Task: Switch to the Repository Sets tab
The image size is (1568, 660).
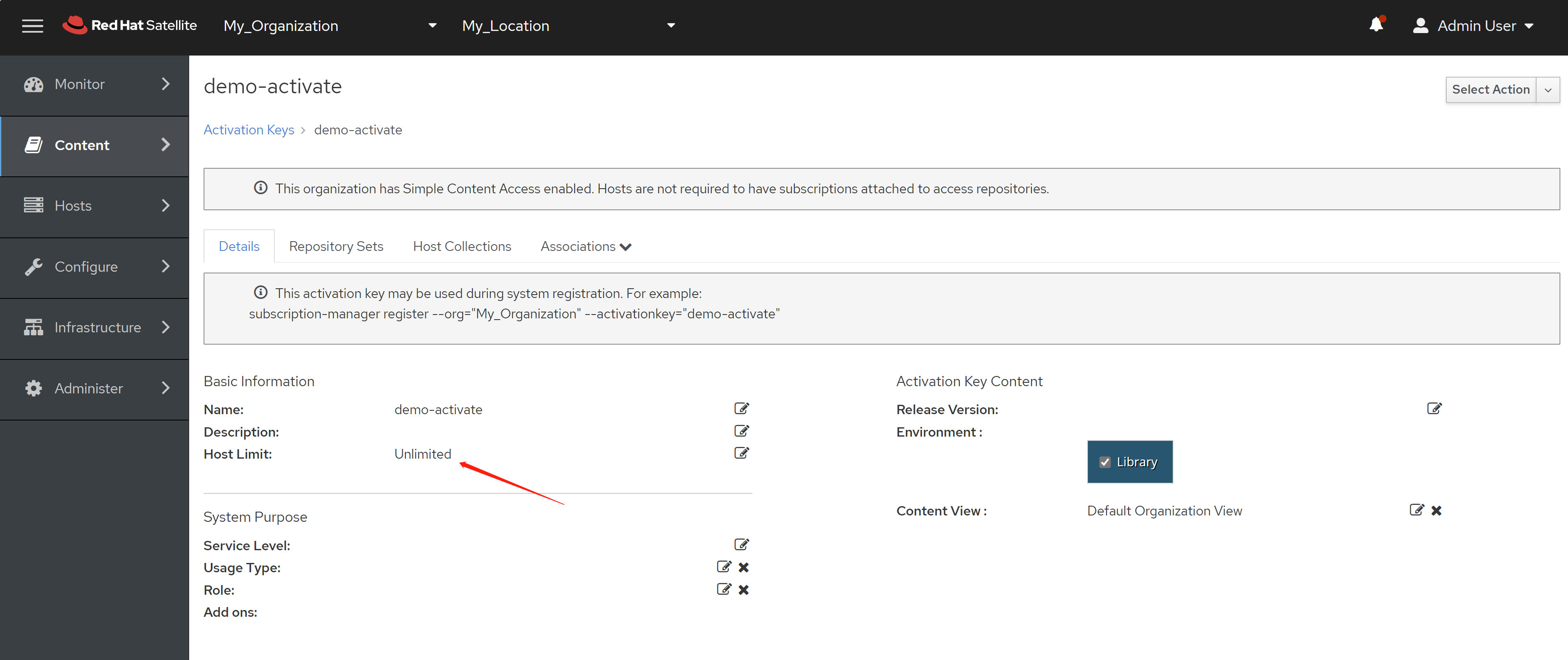Action: pos(336,246)
